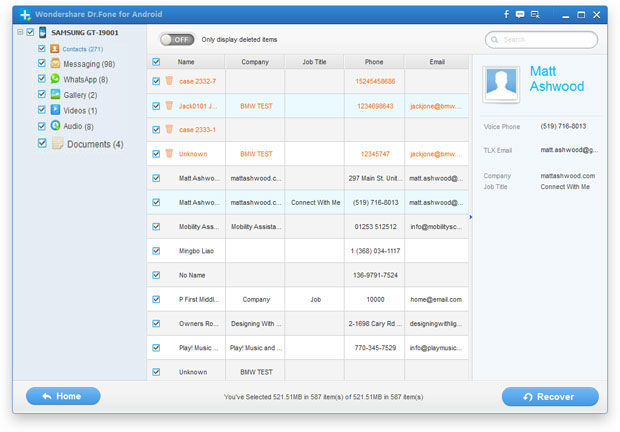
Task: Click the Search input field
Action: 546,39
